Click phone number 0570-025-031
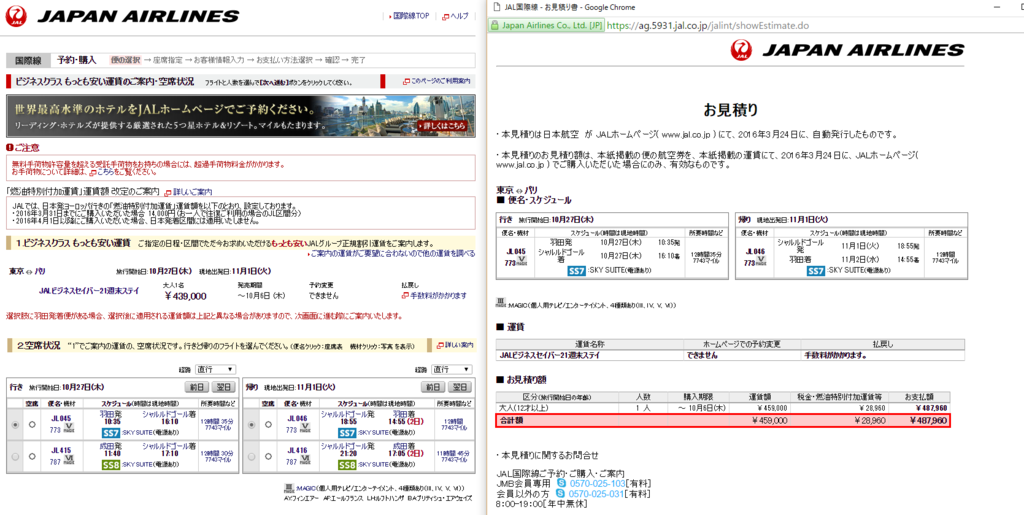 click(x=596, y=494)
